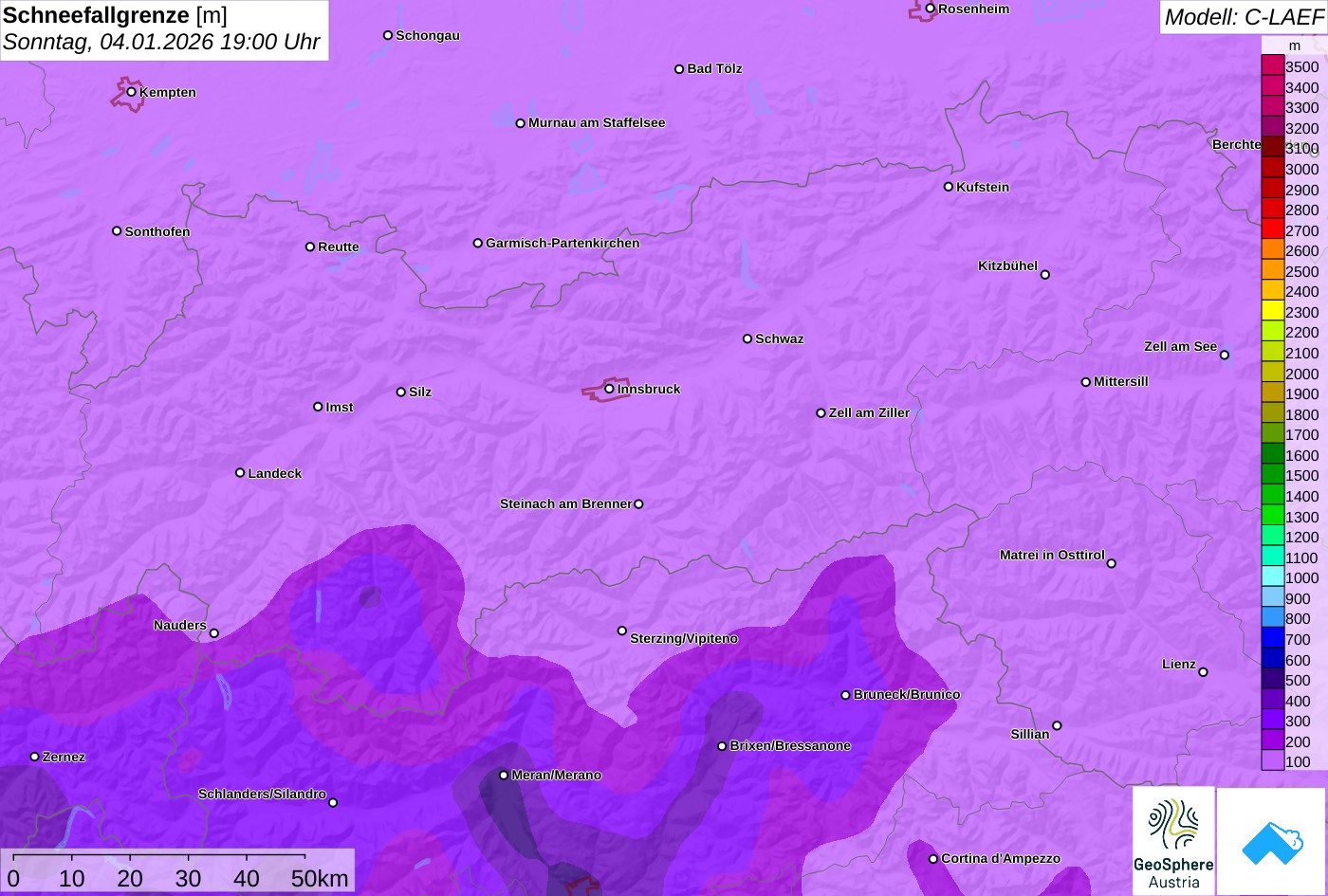Click the 600 m dark blue legend swatch
The height and width of the screenshot is (896, 1328).
1272,658
